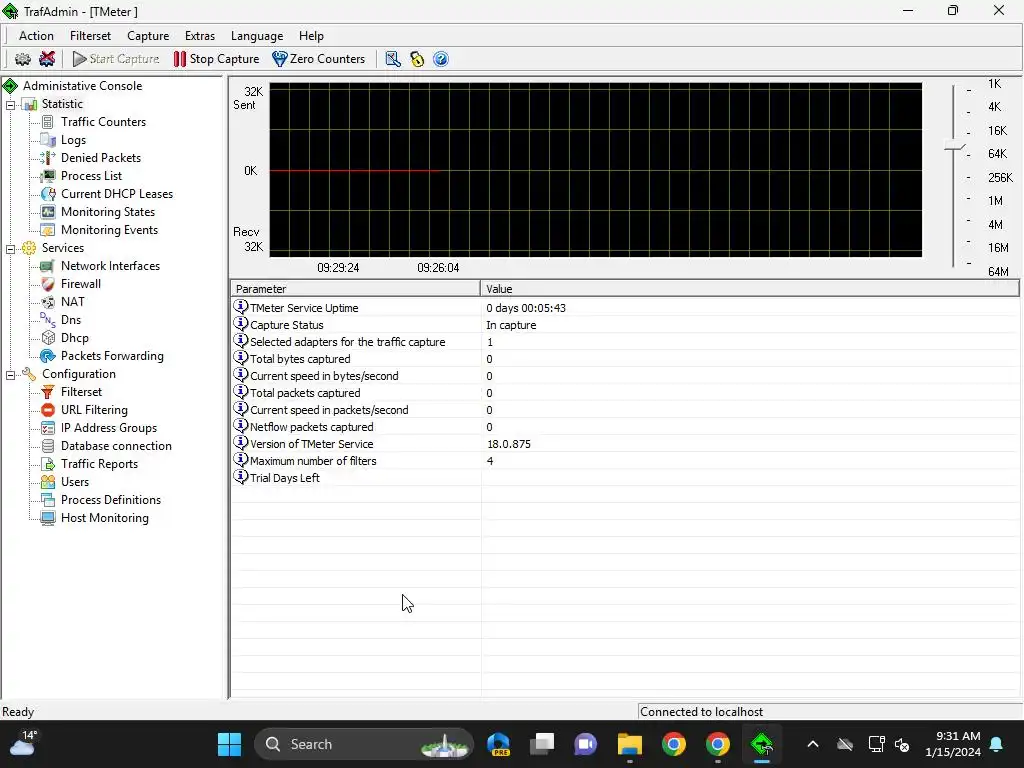Select the Process Definitions icon
1024x768 pixels.
48,500
